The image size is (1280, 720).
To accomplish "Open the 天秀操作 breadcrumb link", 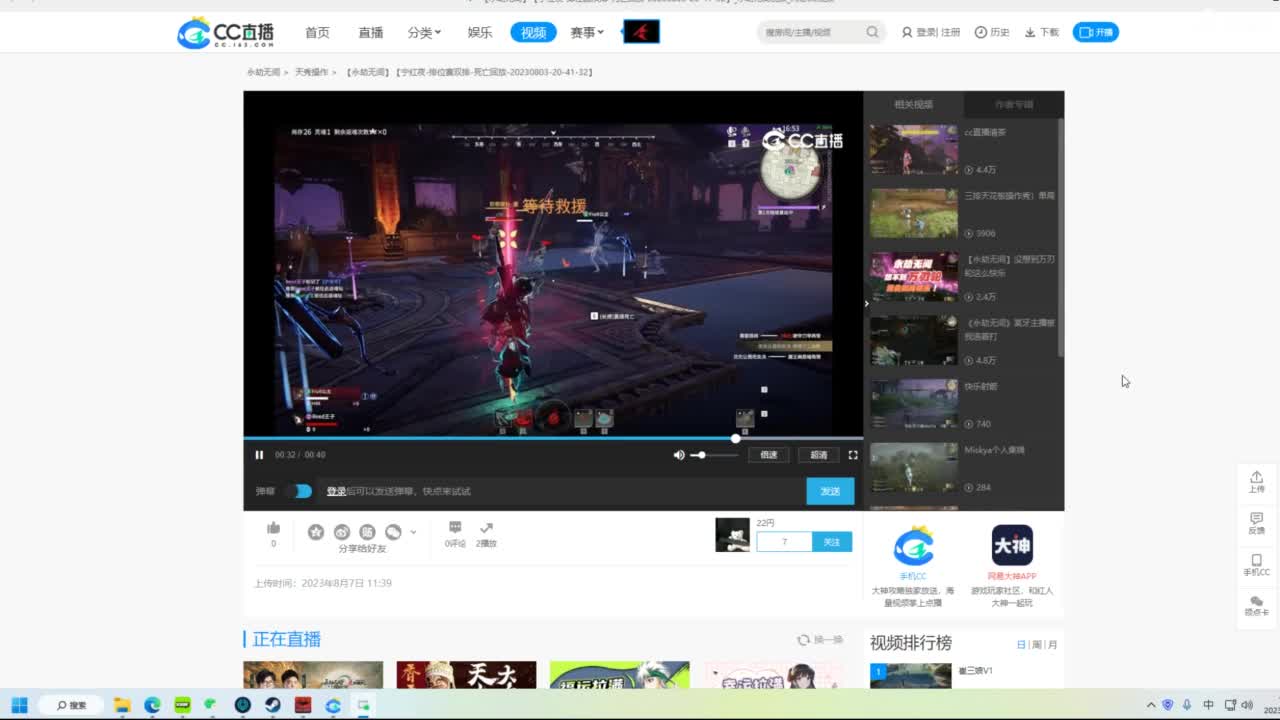I will coord(311,72).
